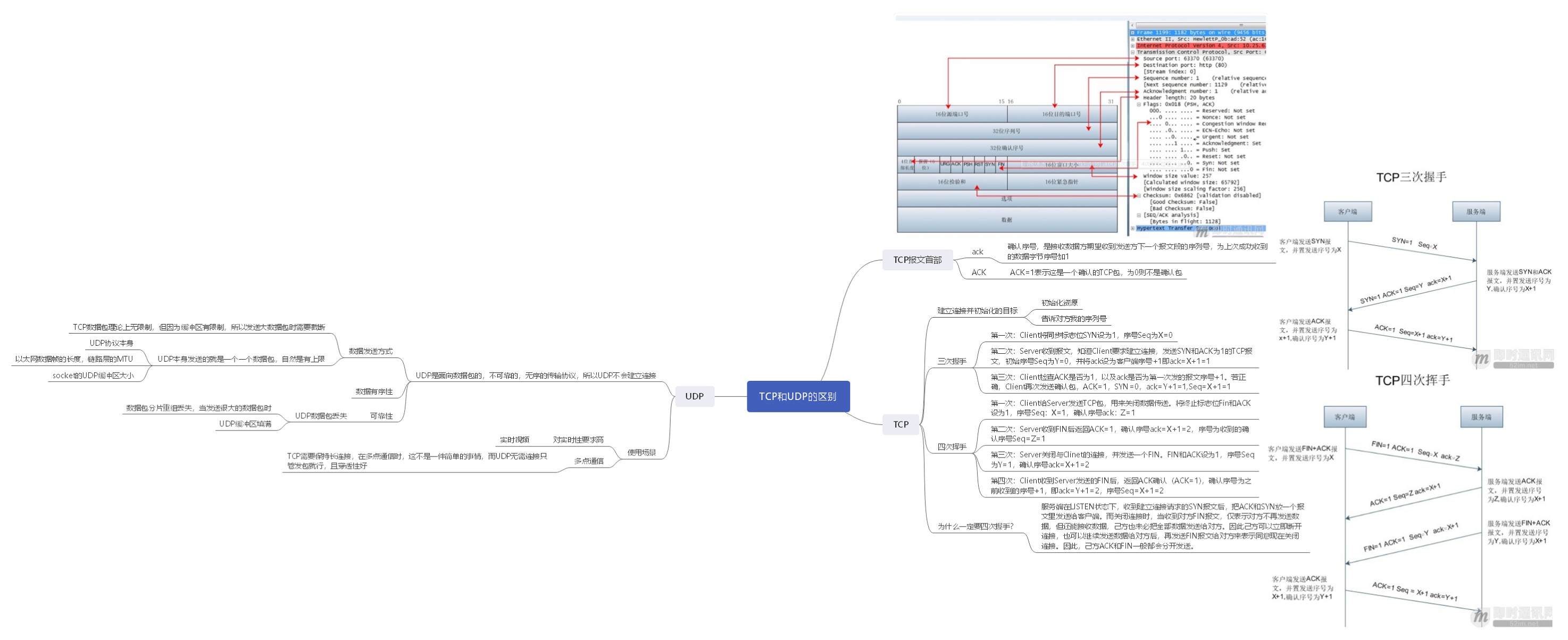Expand the Hypertext Transfer Protocol row
The image size is (1568, 640).
[1133, 228]
